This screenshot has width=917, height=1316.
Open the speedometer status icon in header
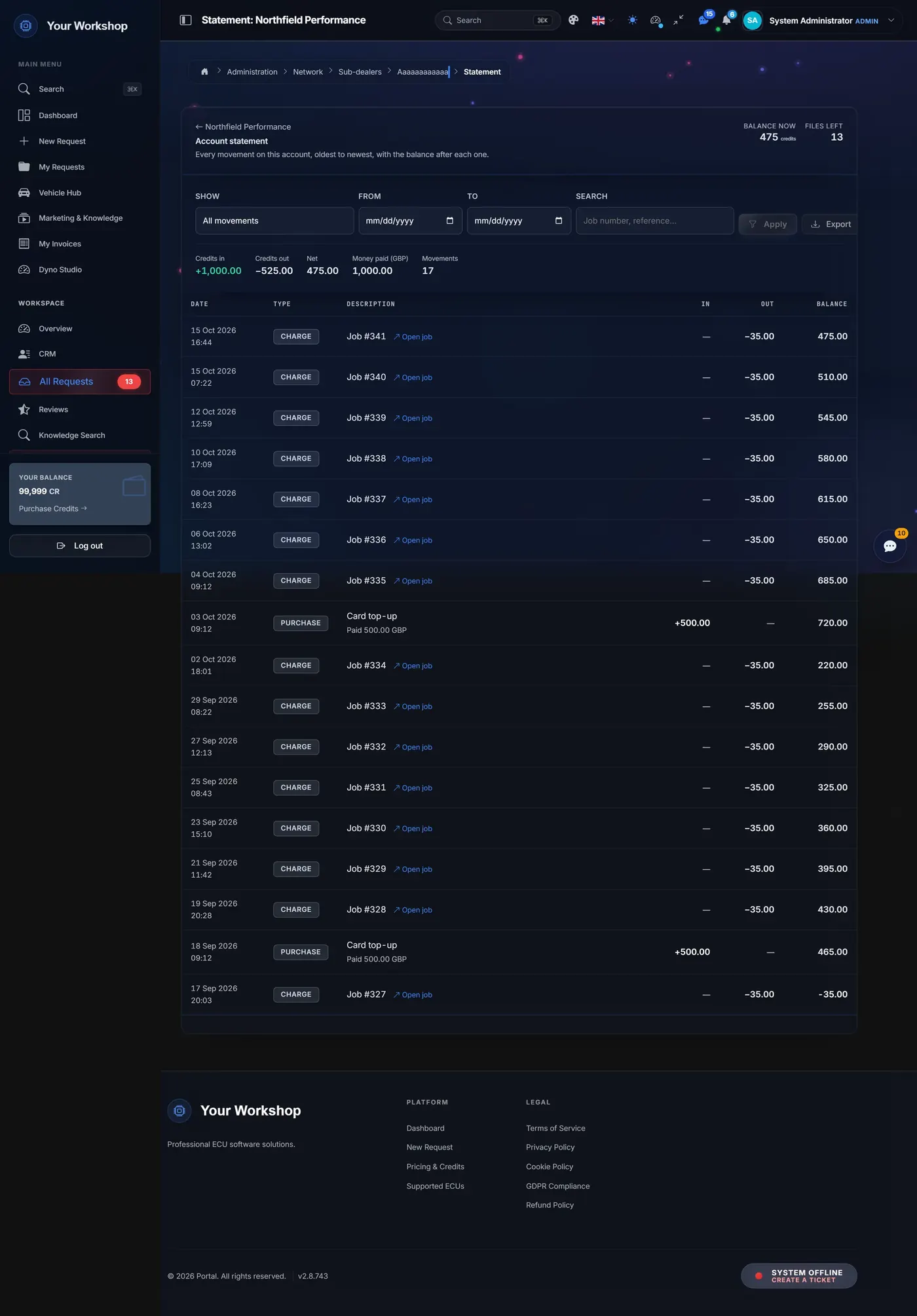[656, 20]
